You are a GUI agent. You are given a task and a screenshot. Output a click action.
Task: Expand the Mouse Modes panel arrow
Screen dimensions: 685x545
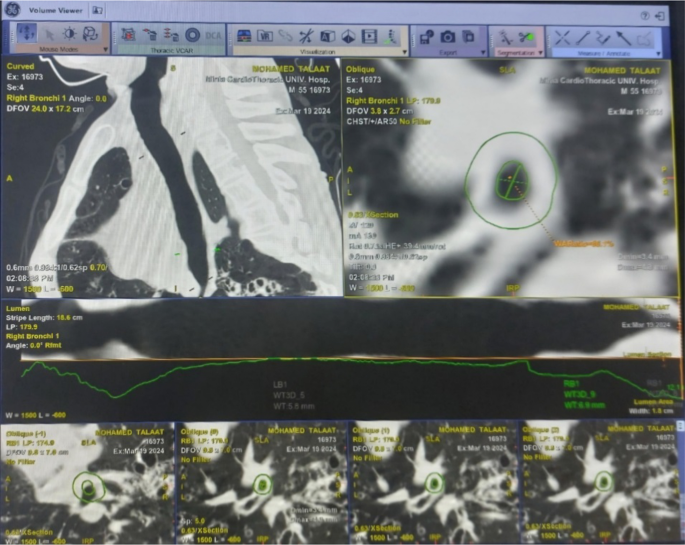point(105,50)
